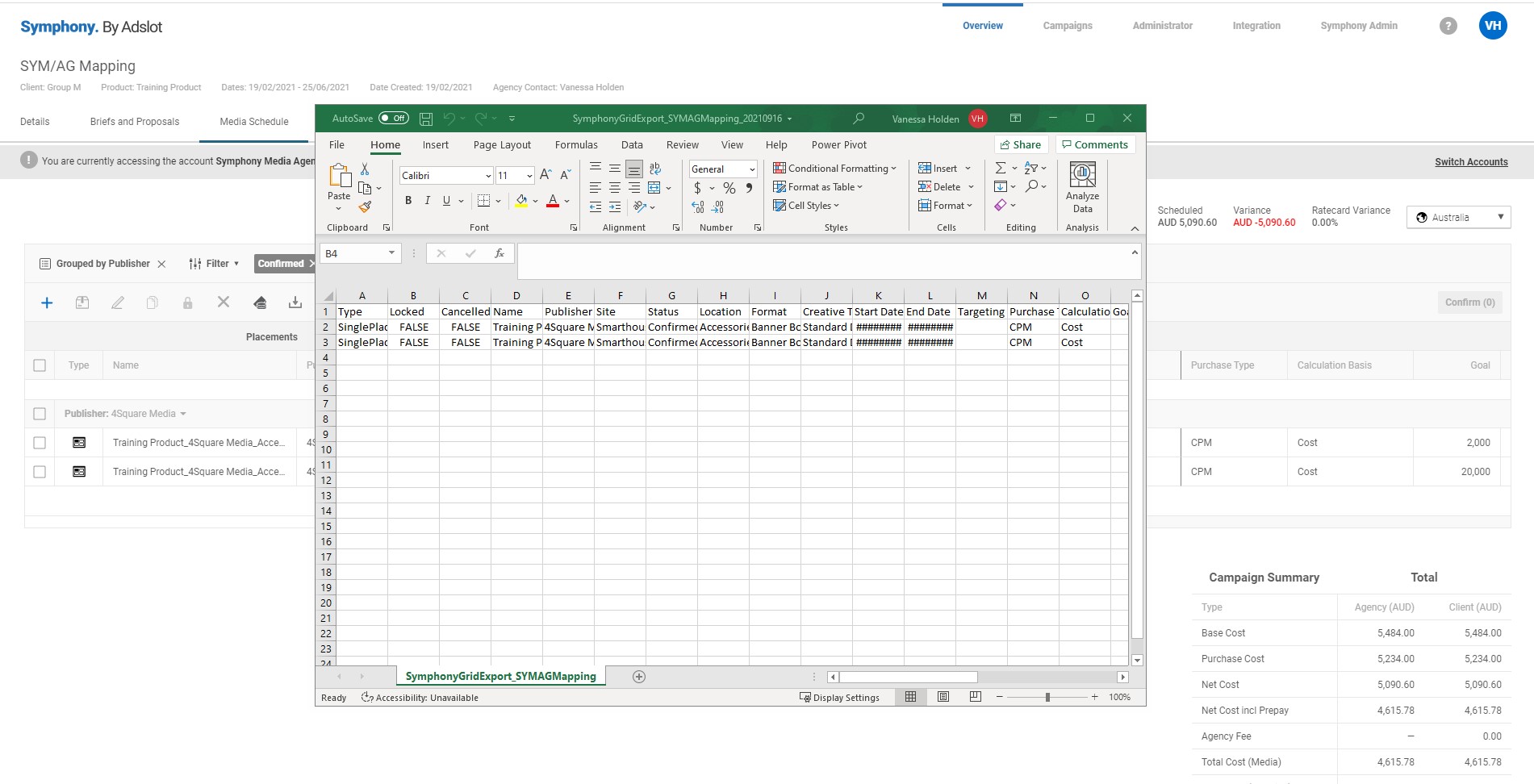
Task: Tick checkbox of second Training Product placement
Action: pos(40,472)
